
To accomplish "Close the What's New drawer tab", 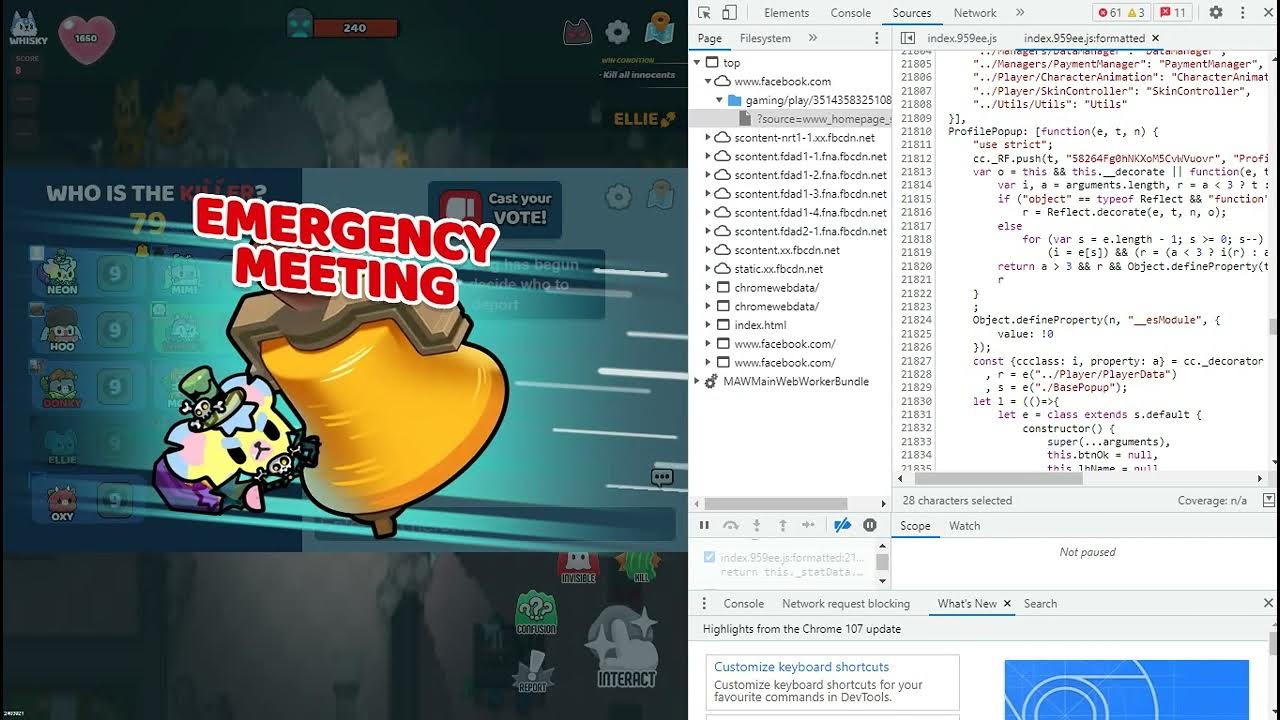I will [1007, 603].
